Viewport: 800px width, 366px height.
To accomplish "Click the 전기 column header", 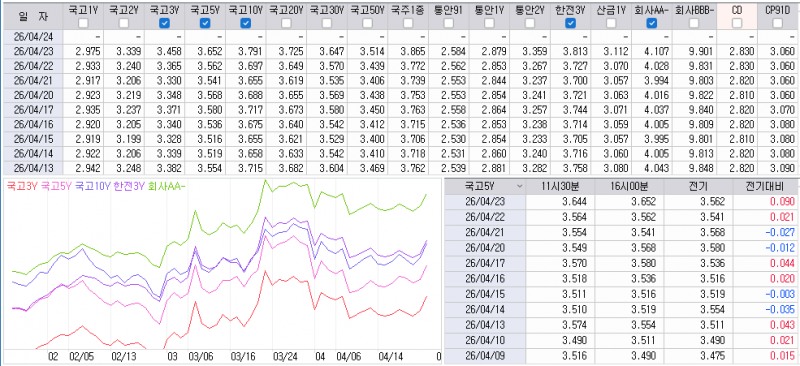I will [697, 186].
